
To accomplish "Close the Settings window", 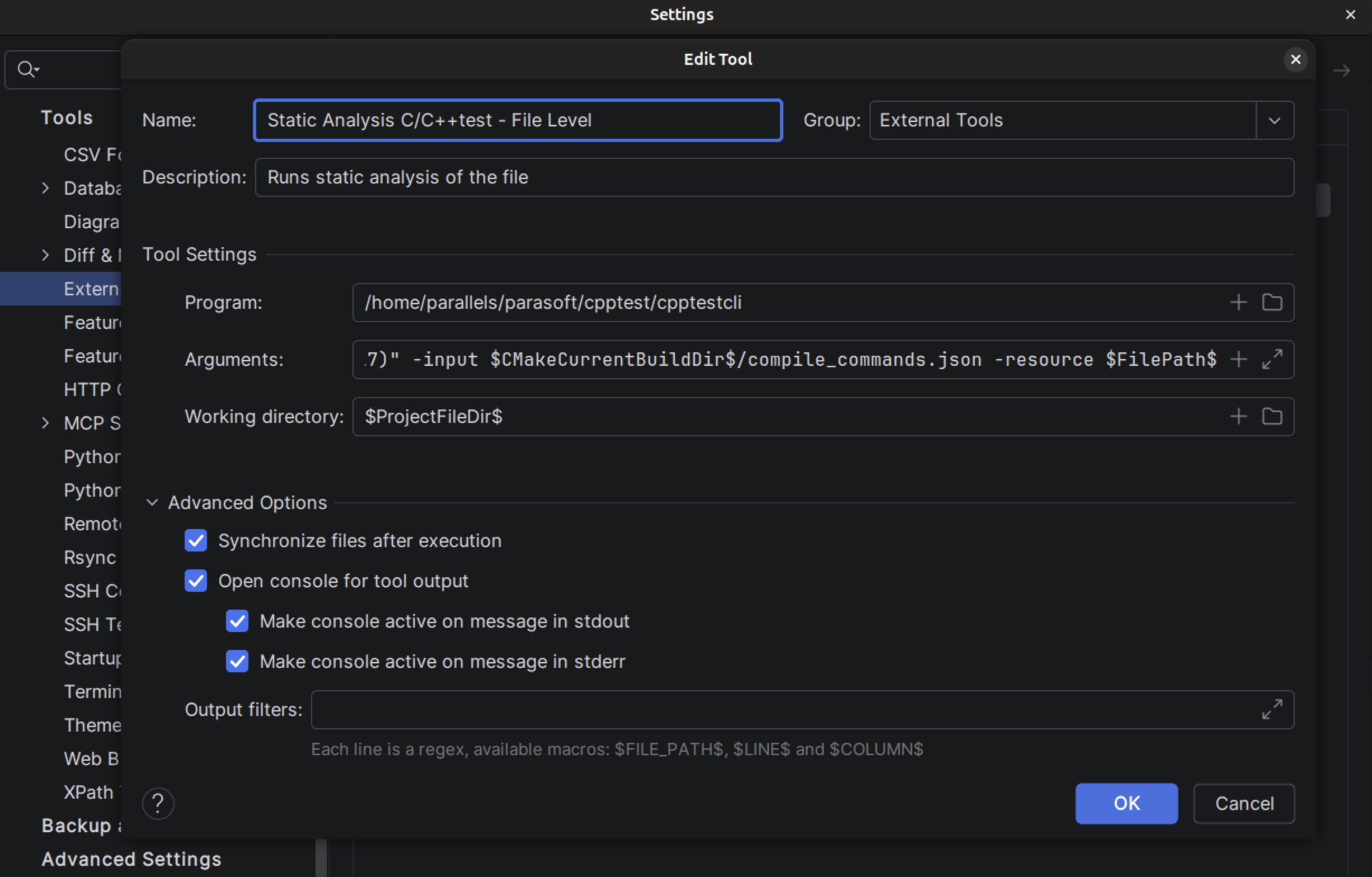I will point(1350,15).
